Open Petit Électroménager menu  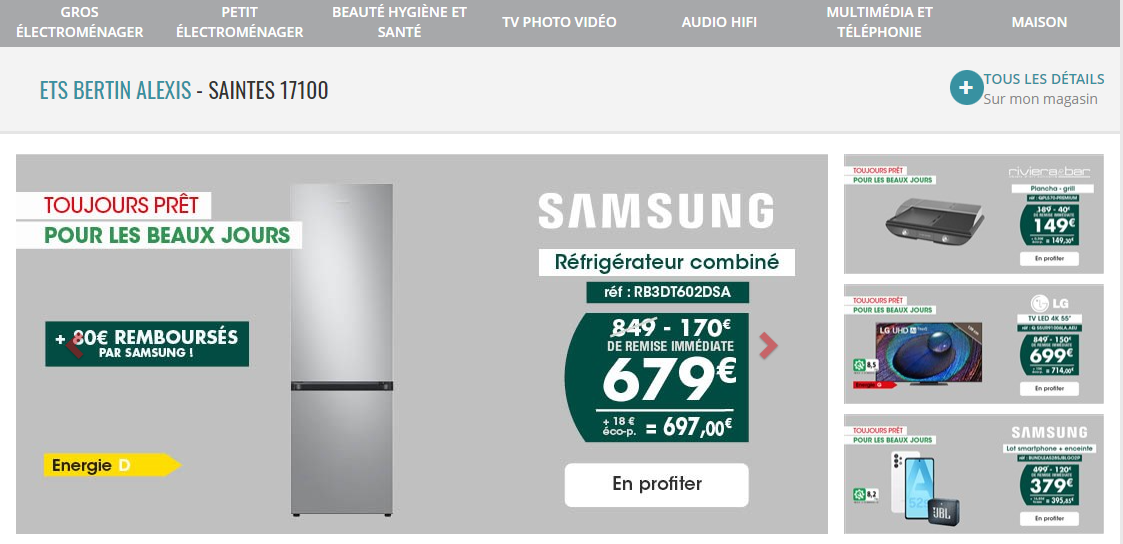[239, 22]
